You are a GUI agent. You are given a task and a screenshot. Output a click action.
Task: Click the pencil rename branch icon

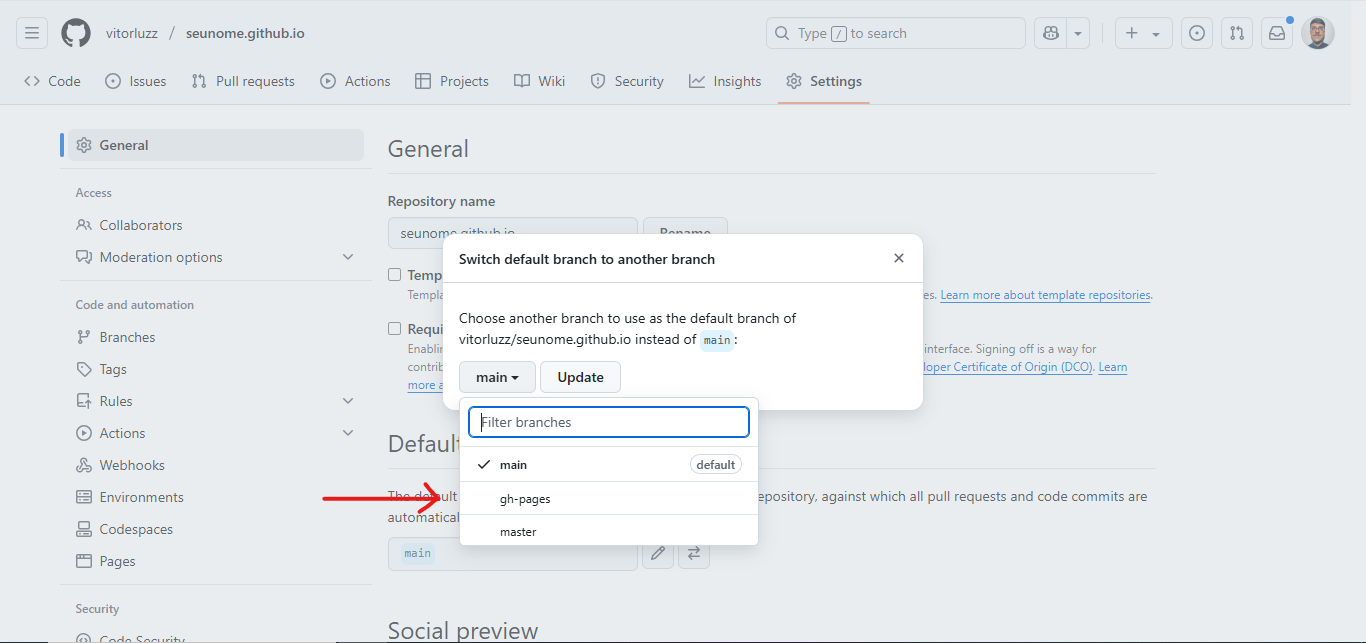coord(658,553)
